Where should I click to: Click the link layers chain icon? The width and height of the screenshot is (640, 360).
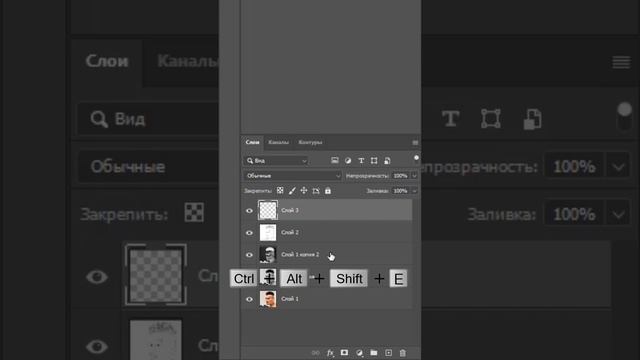[315, 353]
